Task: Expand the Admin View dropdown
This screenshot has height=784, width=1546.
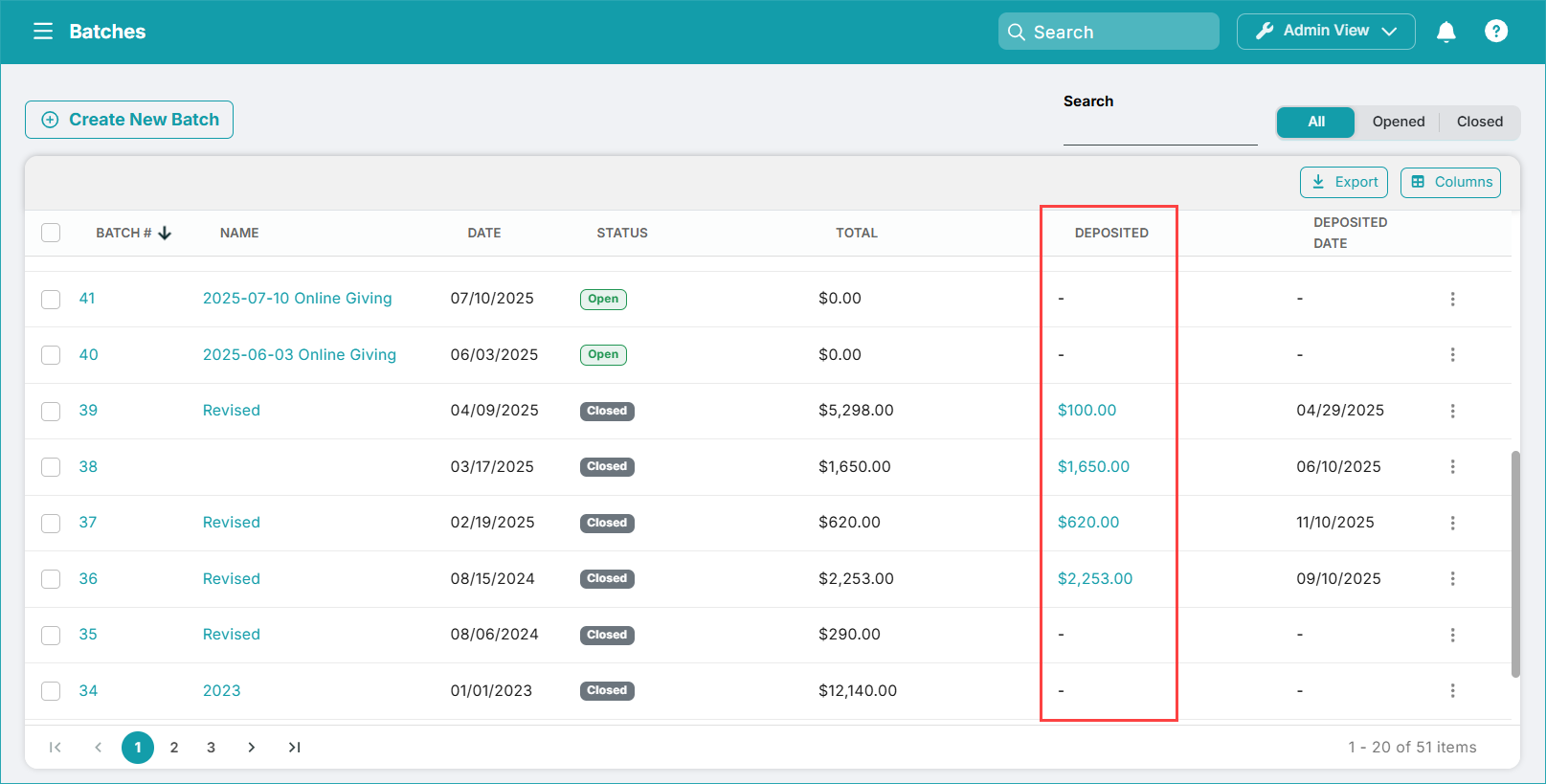Action: (1326, 32)
